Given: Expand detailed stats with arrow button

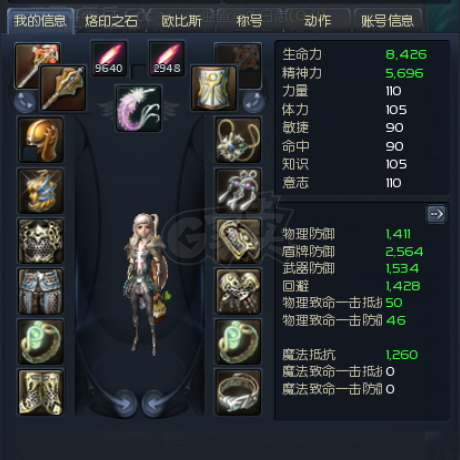Looking at the screenshot, I should click(x=436, y=214).
